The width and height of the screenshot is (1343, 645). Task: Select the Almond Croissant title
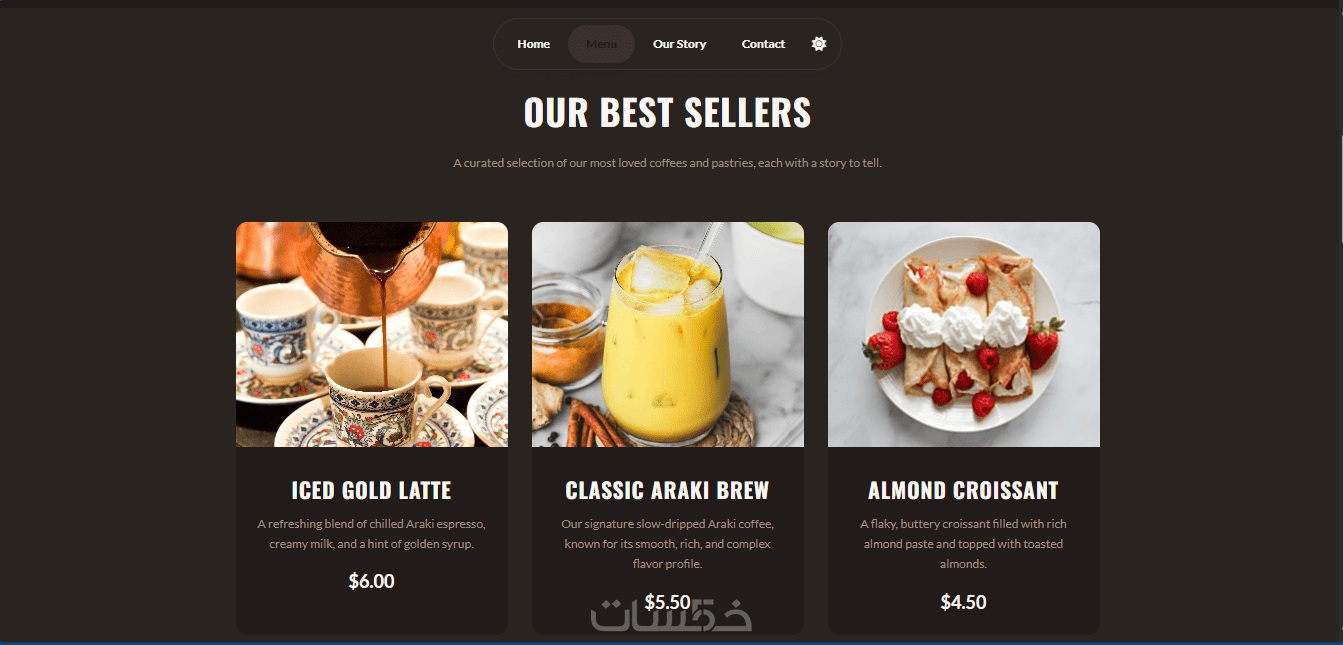coord(963,491)
